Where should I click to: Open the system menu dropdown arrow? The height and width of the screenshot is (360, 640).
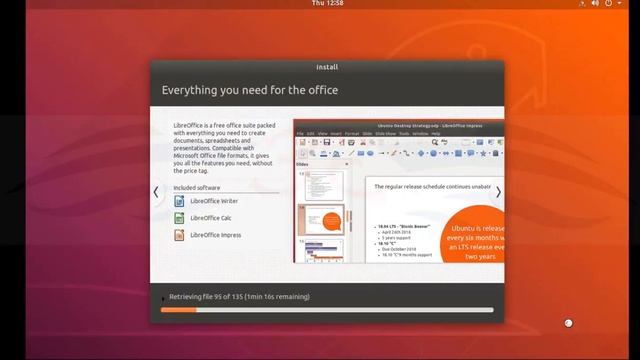click(620, 3)
